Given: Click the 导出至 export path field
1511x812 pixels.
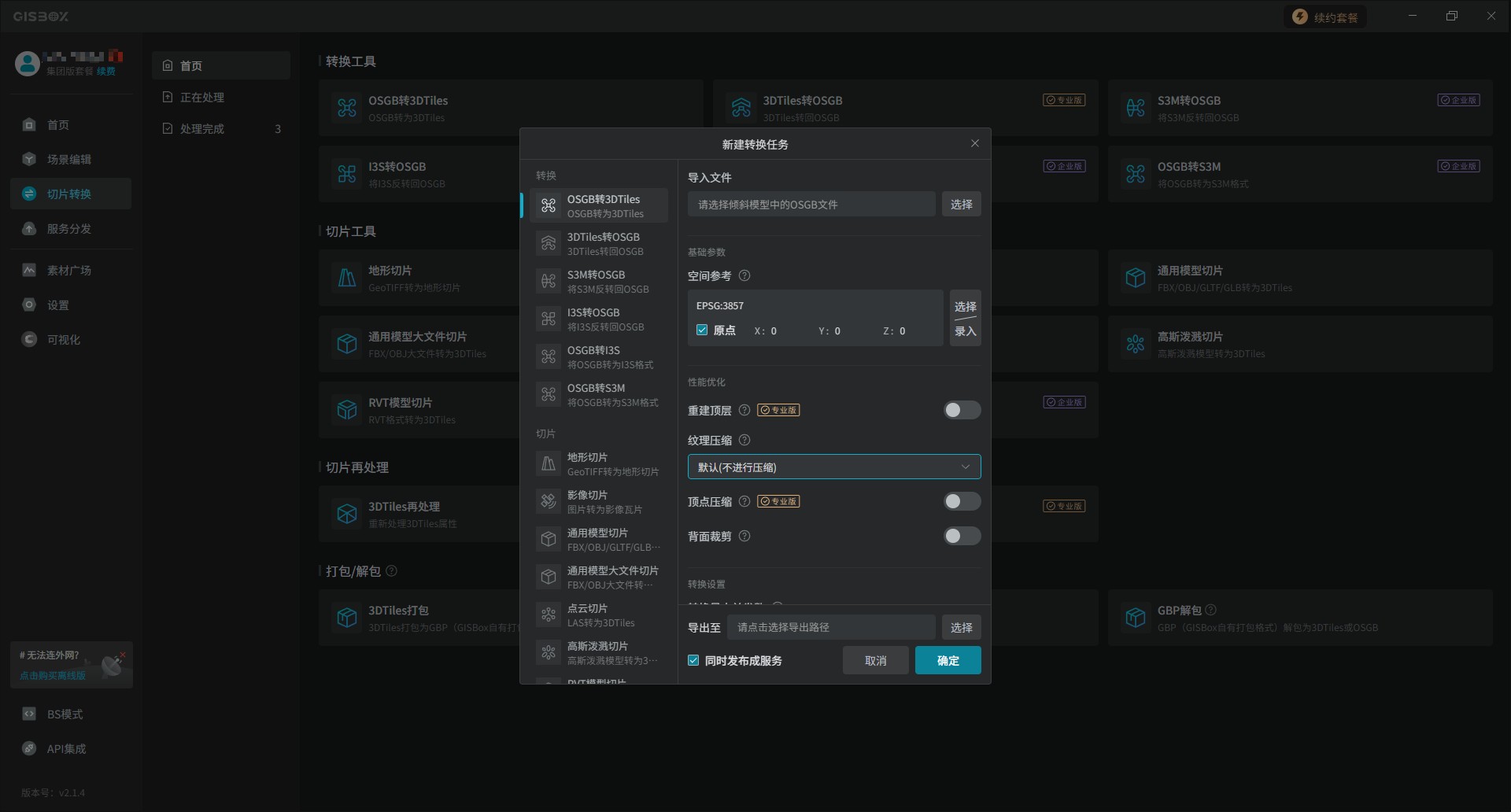Looking at the screenshot, I should click(x=830, y=628).
